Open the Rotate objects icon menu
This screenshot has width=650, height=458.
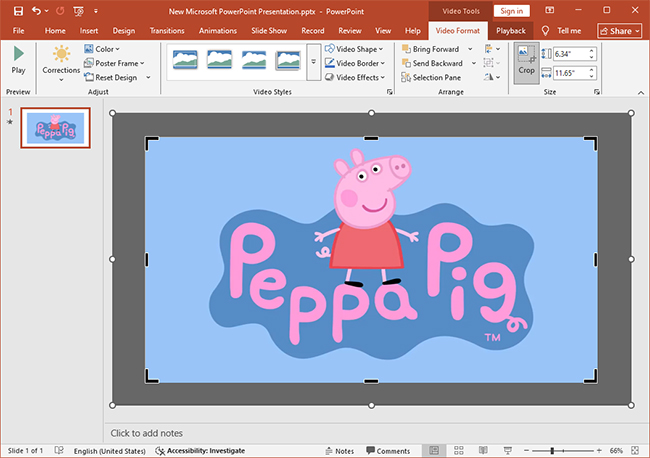pos(492,77)
